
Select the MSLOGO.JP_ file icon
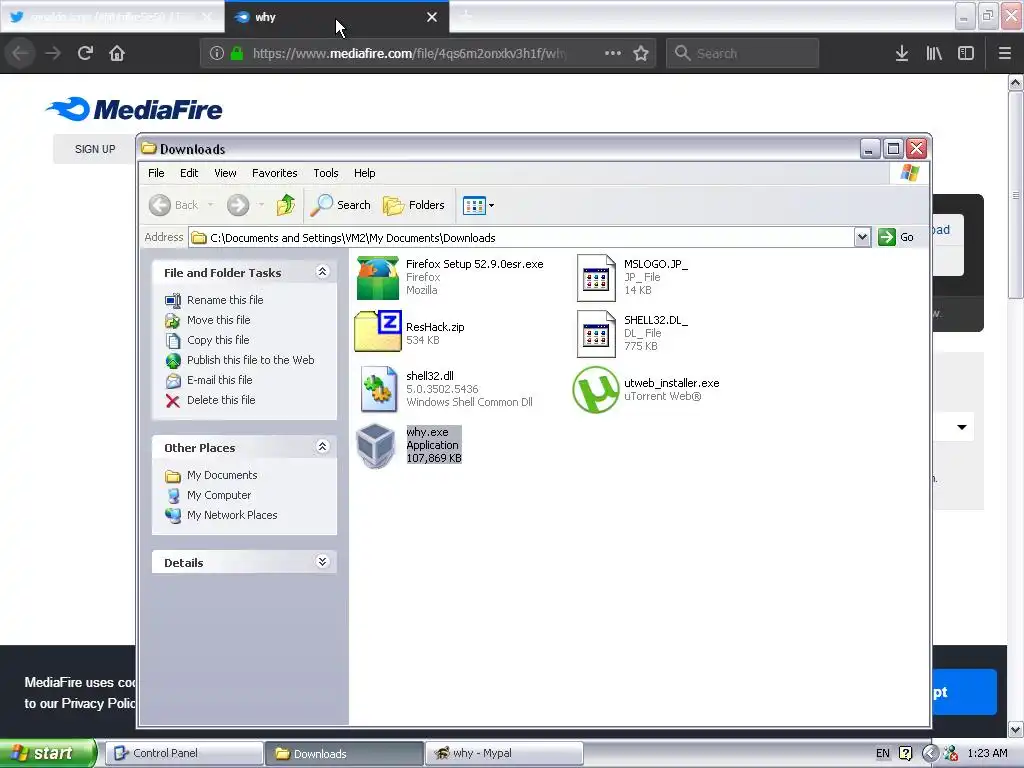click(596, 278)
